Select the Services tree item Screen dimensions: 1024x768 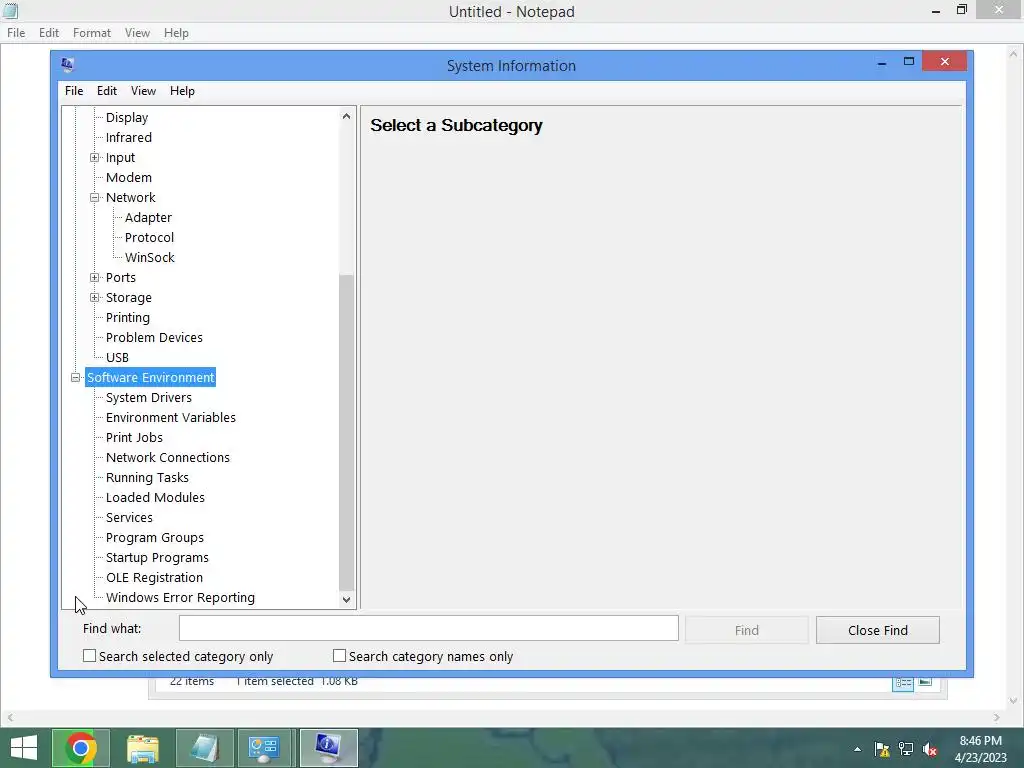(129, 518)
